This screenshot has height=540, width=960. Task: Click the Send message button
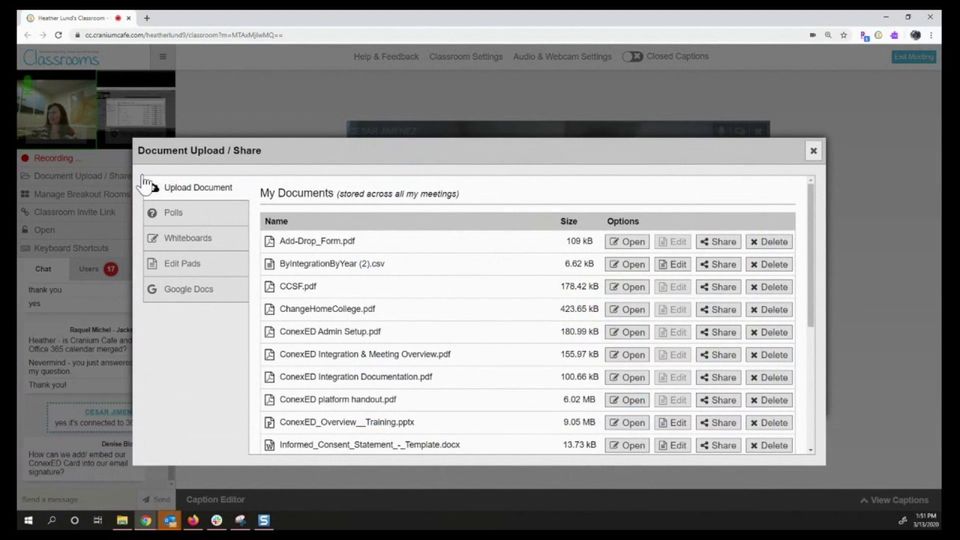(157, 500)
